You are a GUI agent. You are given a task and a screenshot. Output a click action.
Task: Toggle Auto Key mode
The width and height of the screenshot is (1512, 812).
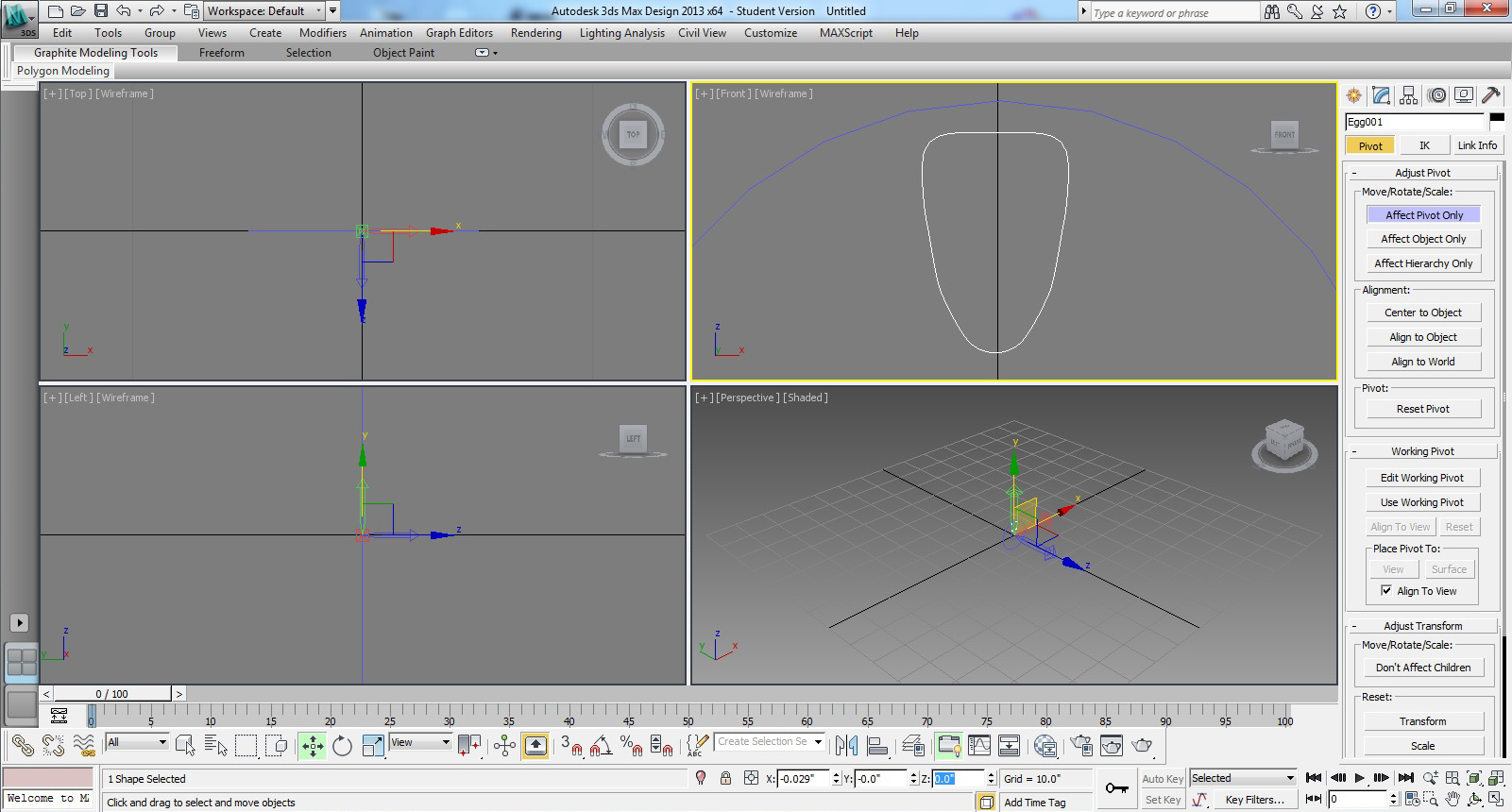[x=1162, y=779]
